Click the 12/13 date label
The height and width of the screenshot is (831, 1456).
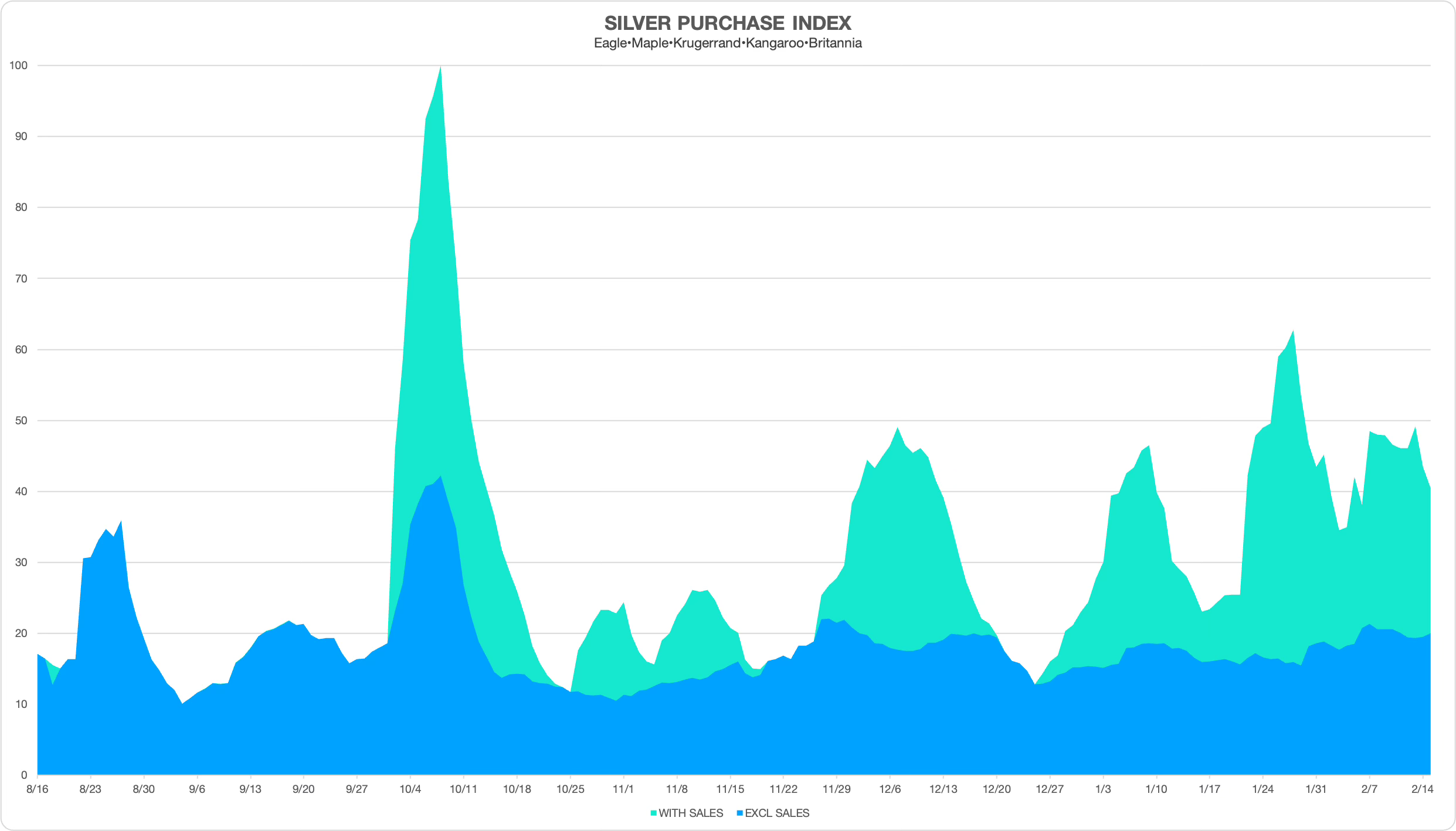click(x=943, y=789)
